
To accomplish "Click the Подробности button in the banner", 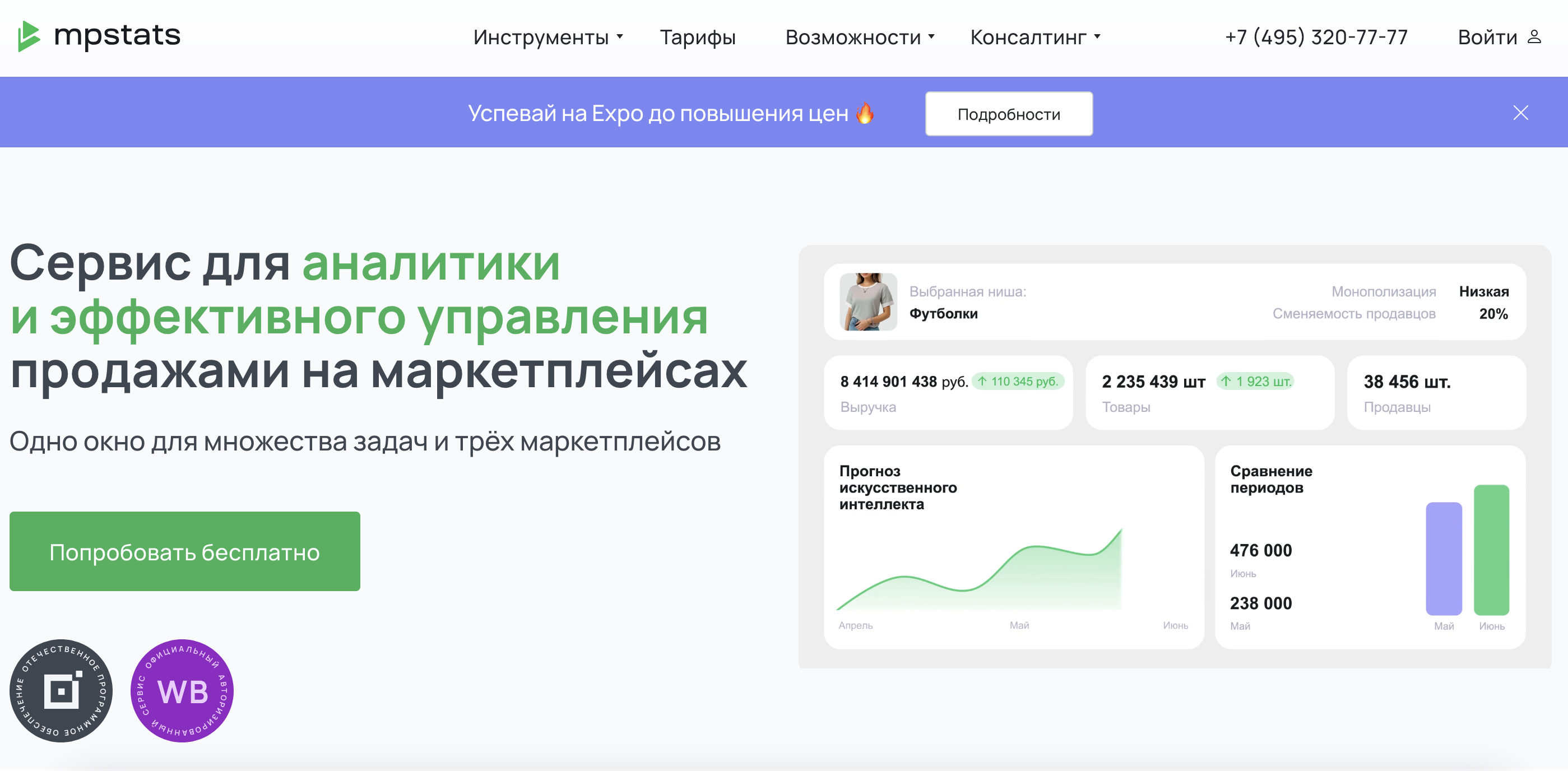I will pyautogui.click(x=1009, y=114).
